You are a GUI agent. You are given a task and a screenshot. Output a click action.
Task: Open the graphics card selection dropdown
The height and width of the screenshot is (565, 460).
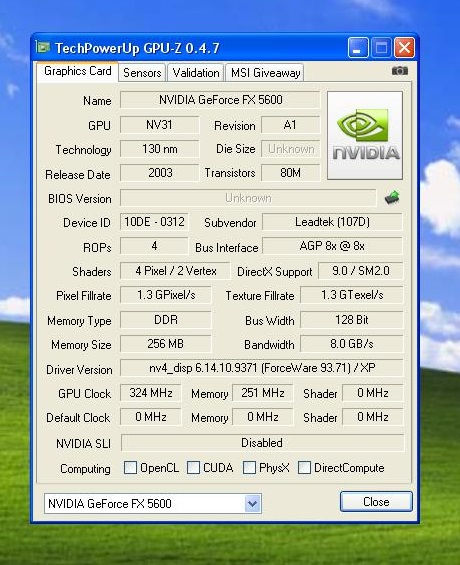253,503
